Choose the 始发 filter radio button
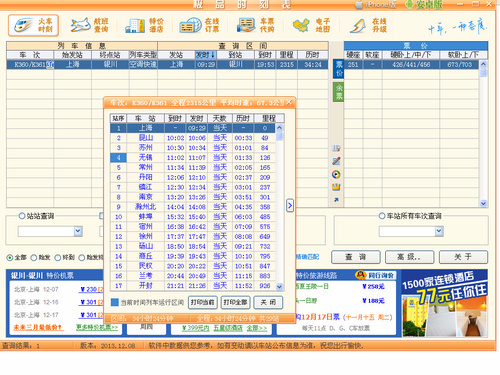 (34, 257)
